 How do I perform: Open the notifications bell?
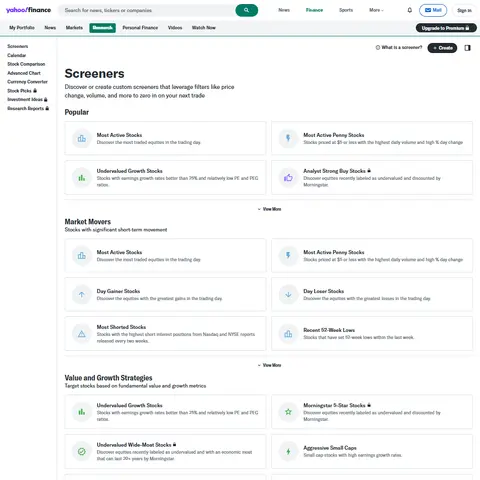pyautogui.click(x=410, y=10)
